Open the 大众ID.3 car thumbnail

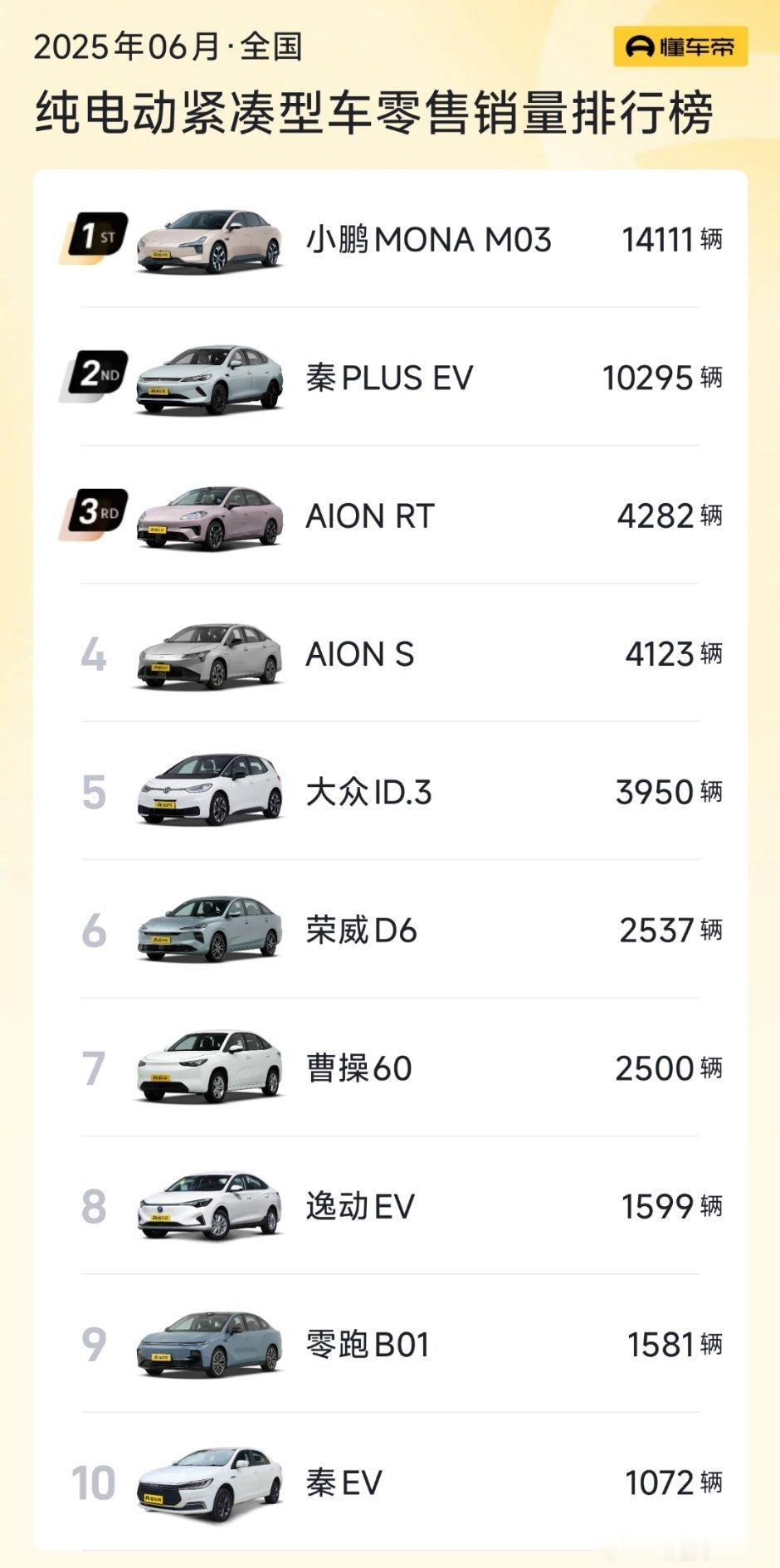coord(209,791)
